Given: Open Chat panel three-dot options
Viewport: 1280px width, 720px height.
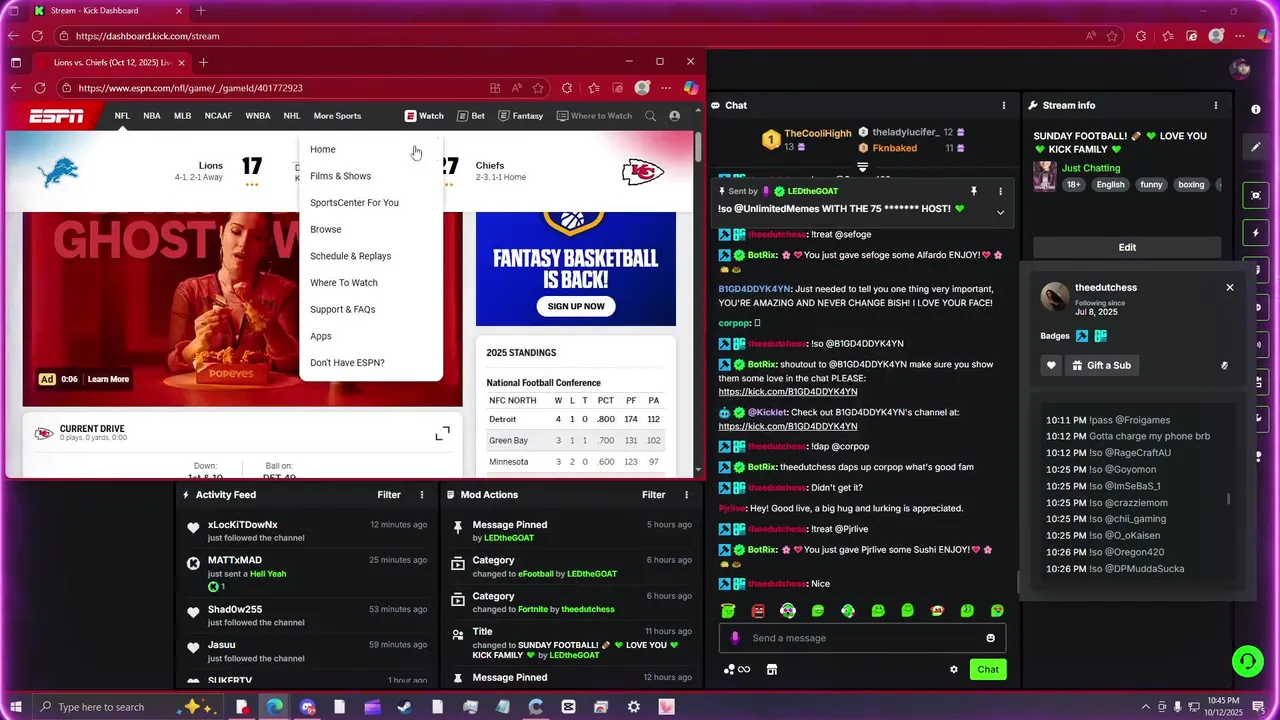Looking at the screenshot, I should click(1004, 105).
